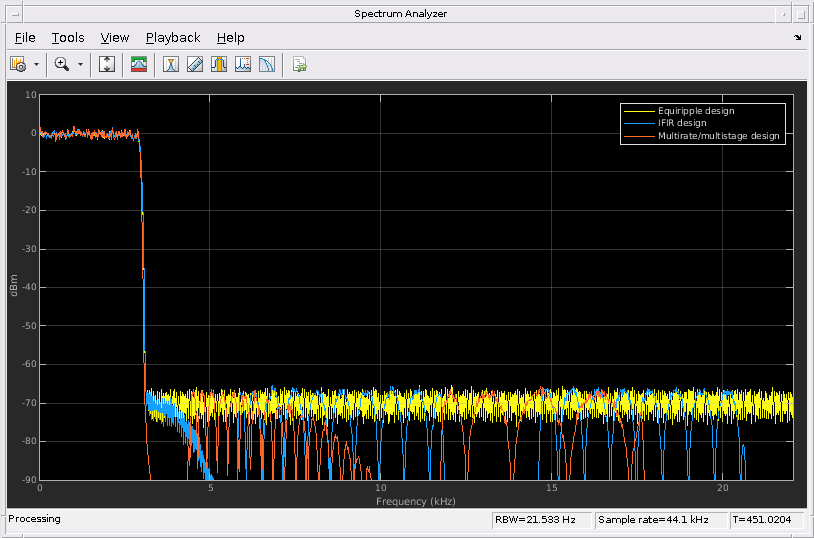This screenshot has width=814, height=538.
Task: Open the Spectrum Settings panel
Action: coord(17,64)
